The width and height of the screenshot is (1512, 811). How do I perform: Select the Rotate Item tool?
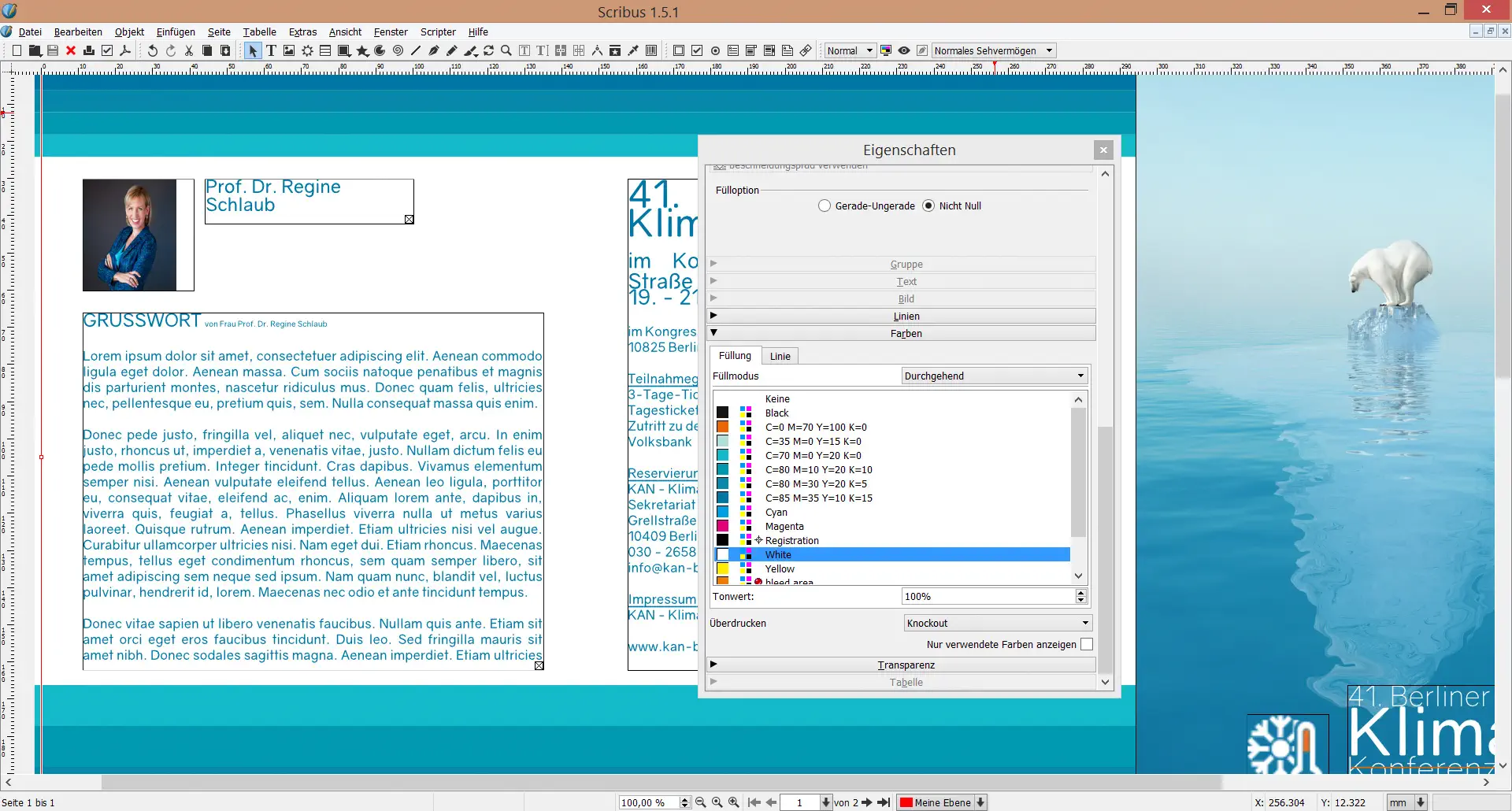[x=488, y=50]
